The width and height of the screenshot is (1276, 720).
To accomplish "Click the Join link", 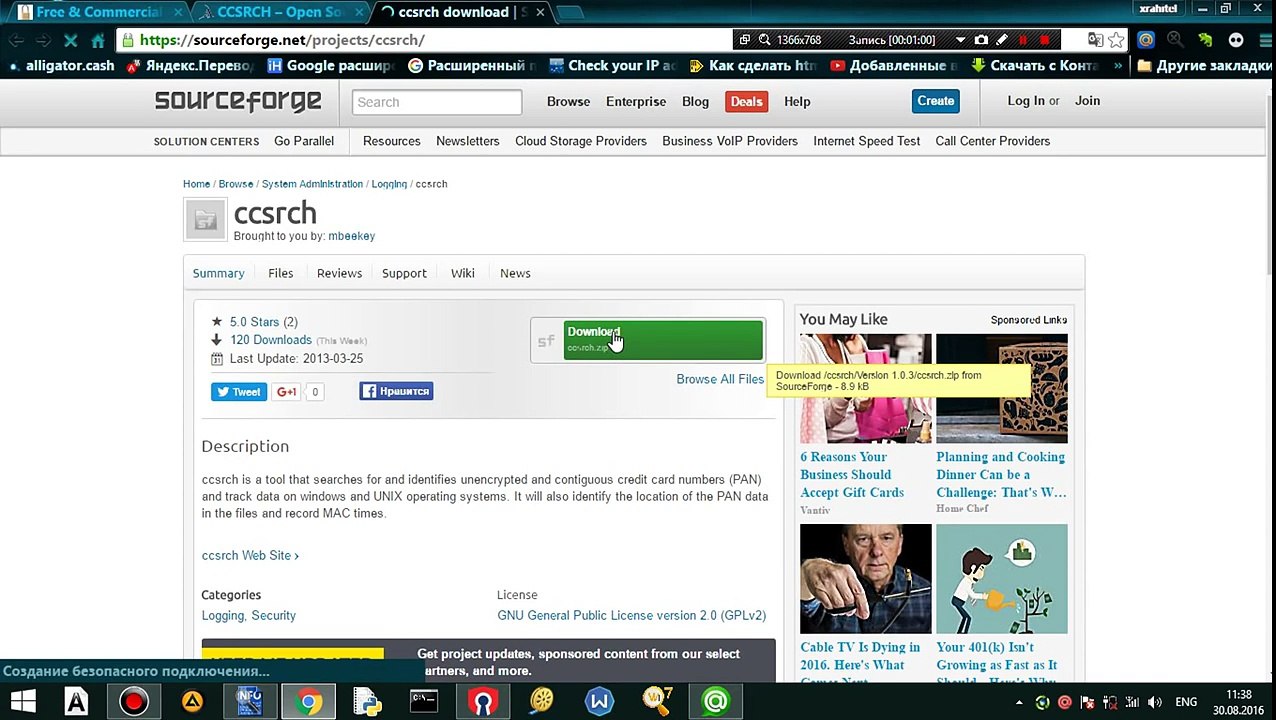I will (x=1087, y=101).
